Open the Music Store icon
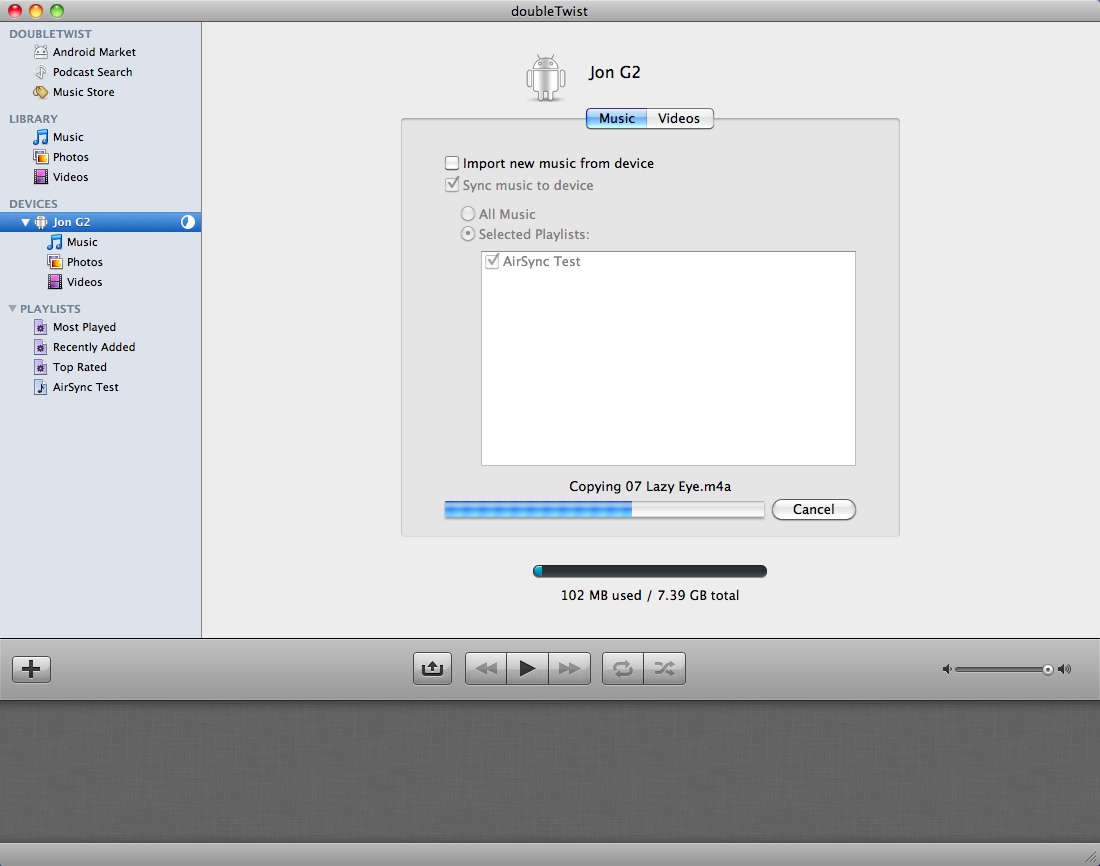Image resolution: width=1100 pixels, height=866 pixels. point(41,92)
